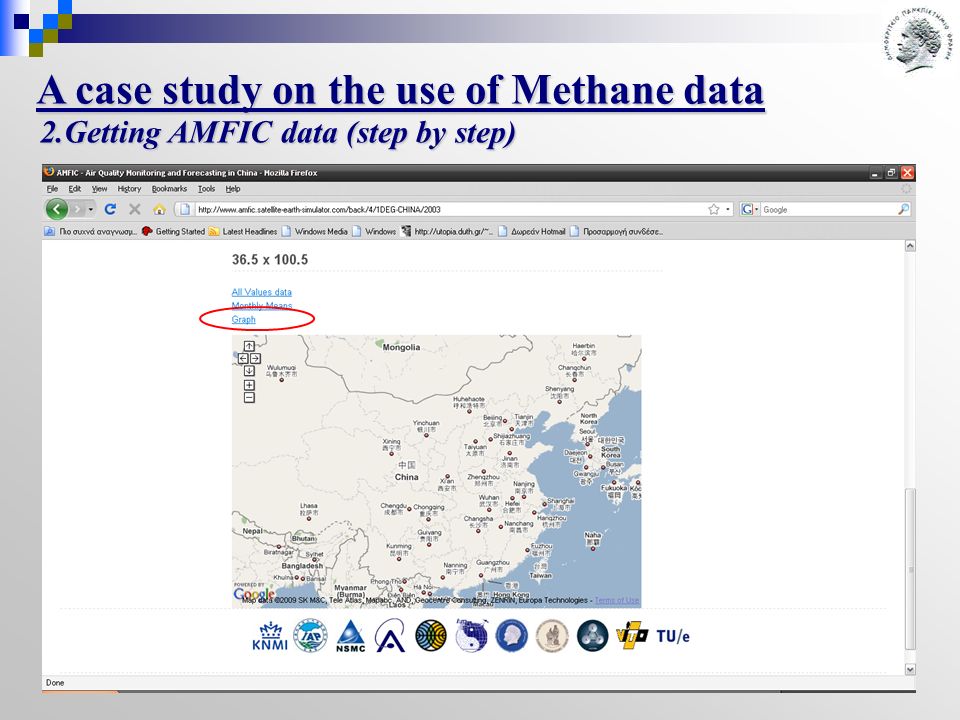
Task: Click the Done status bar text
Action: pos(55,683)
